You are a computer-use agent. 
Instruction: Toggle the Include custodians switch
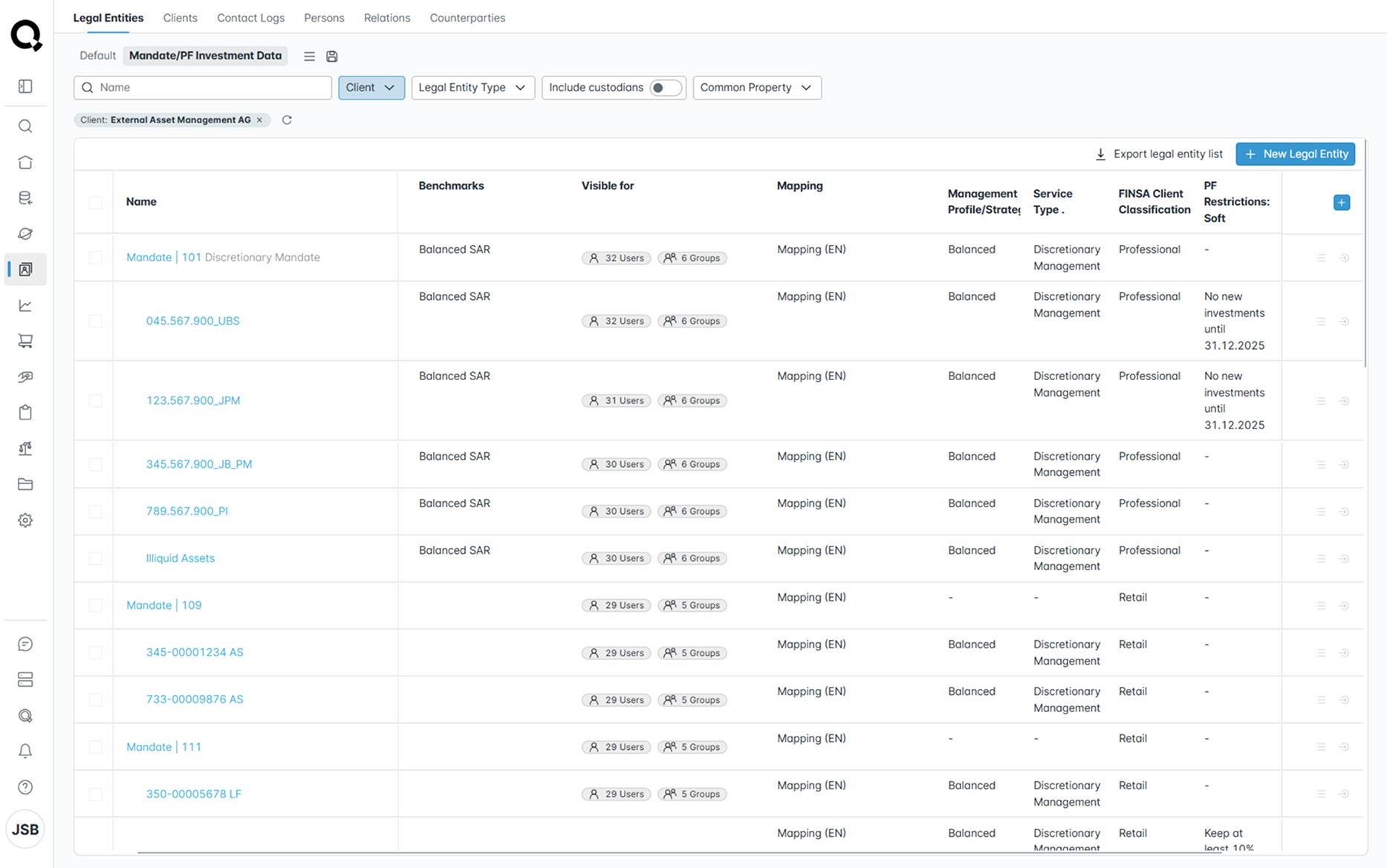pos(665,88)
